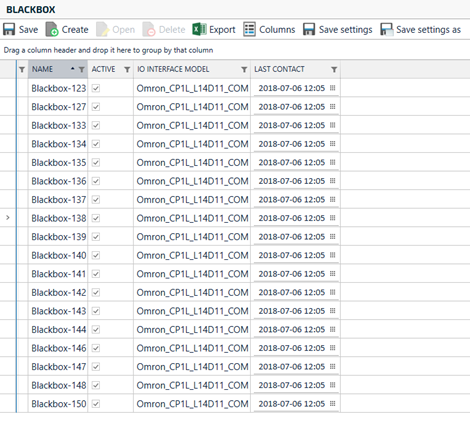470x422 pixels.
Task: Open the filter dropdown on LAST CONTACT column
Action: (x=334, y=70)
